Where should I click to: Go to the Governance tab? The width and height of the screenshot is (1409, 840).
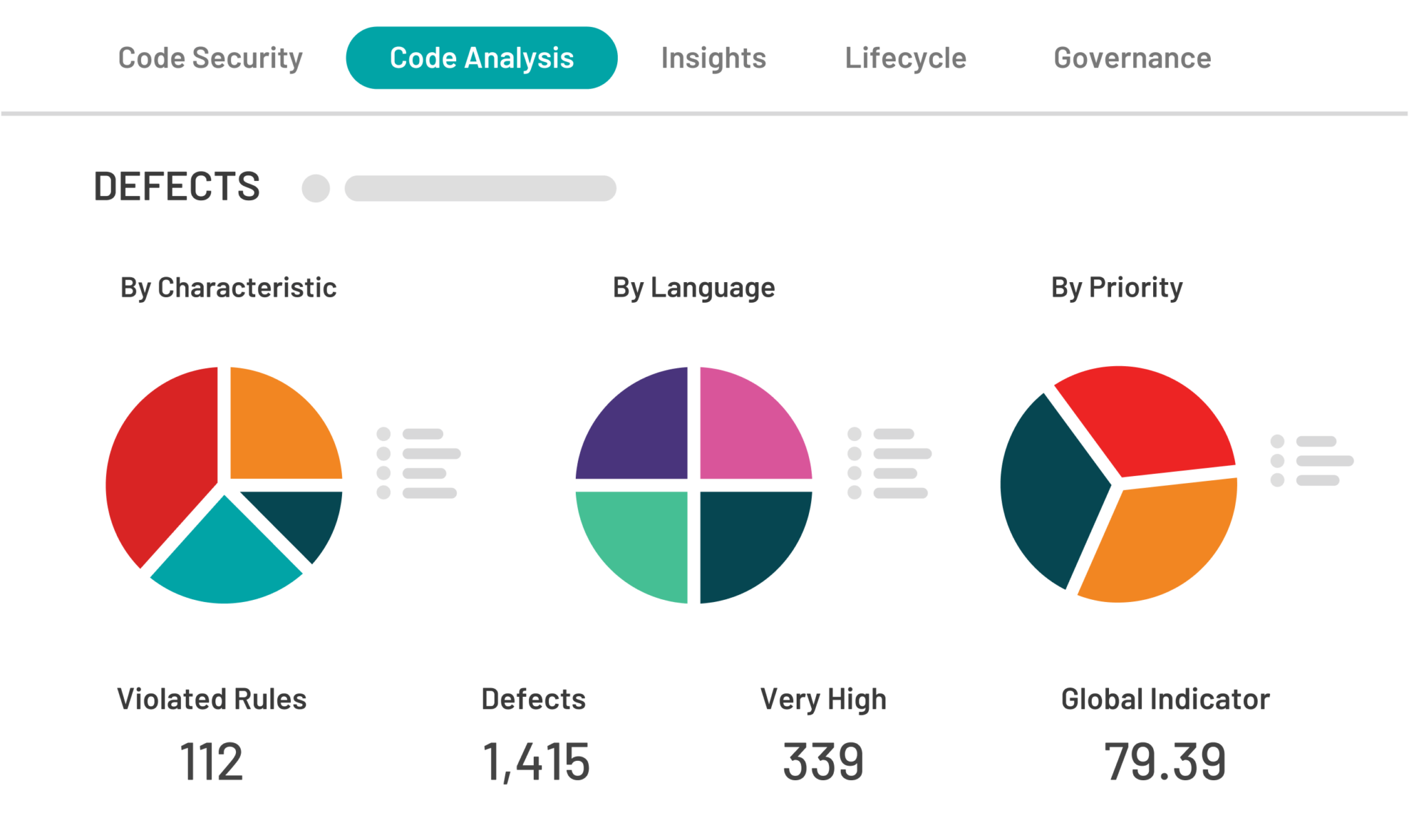1132,58
